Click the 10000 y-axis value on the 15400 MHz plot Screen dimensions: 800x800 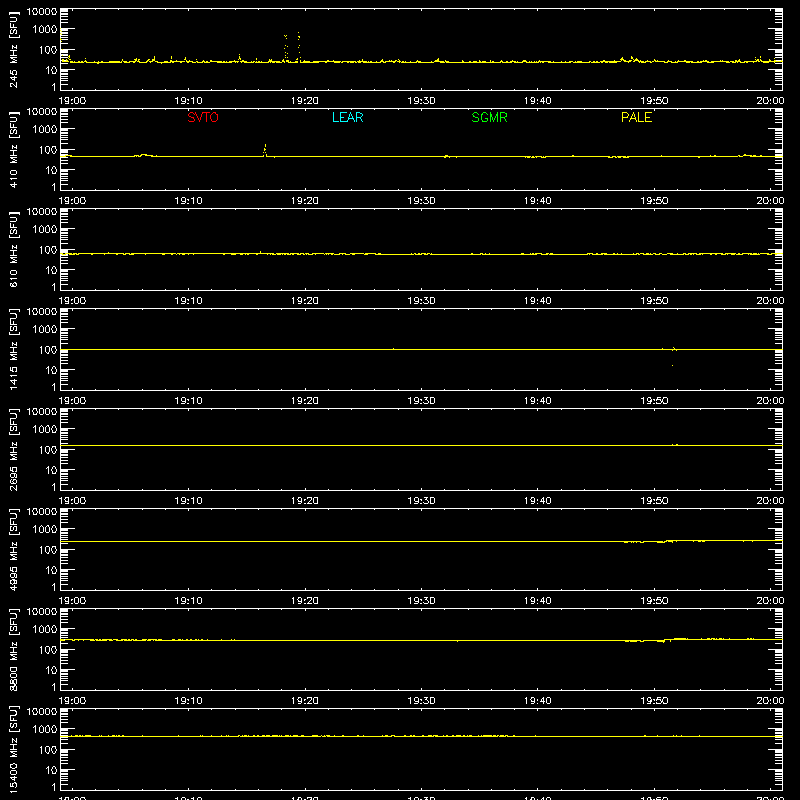coord(42,711)
